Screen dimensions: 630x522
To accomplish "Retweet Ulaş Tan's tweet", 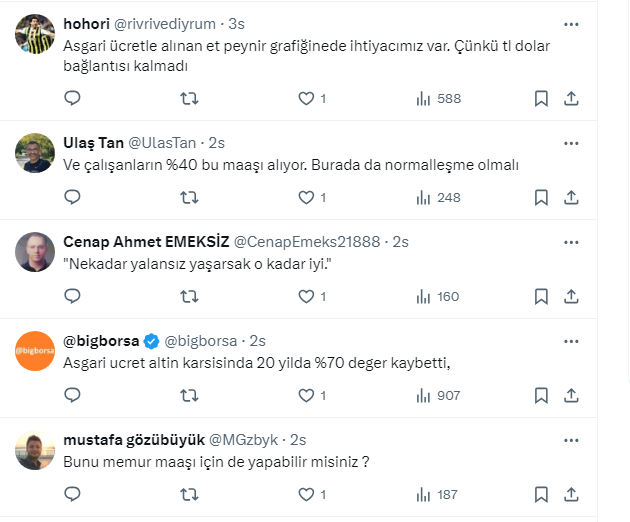I will (x=188, y=197).
